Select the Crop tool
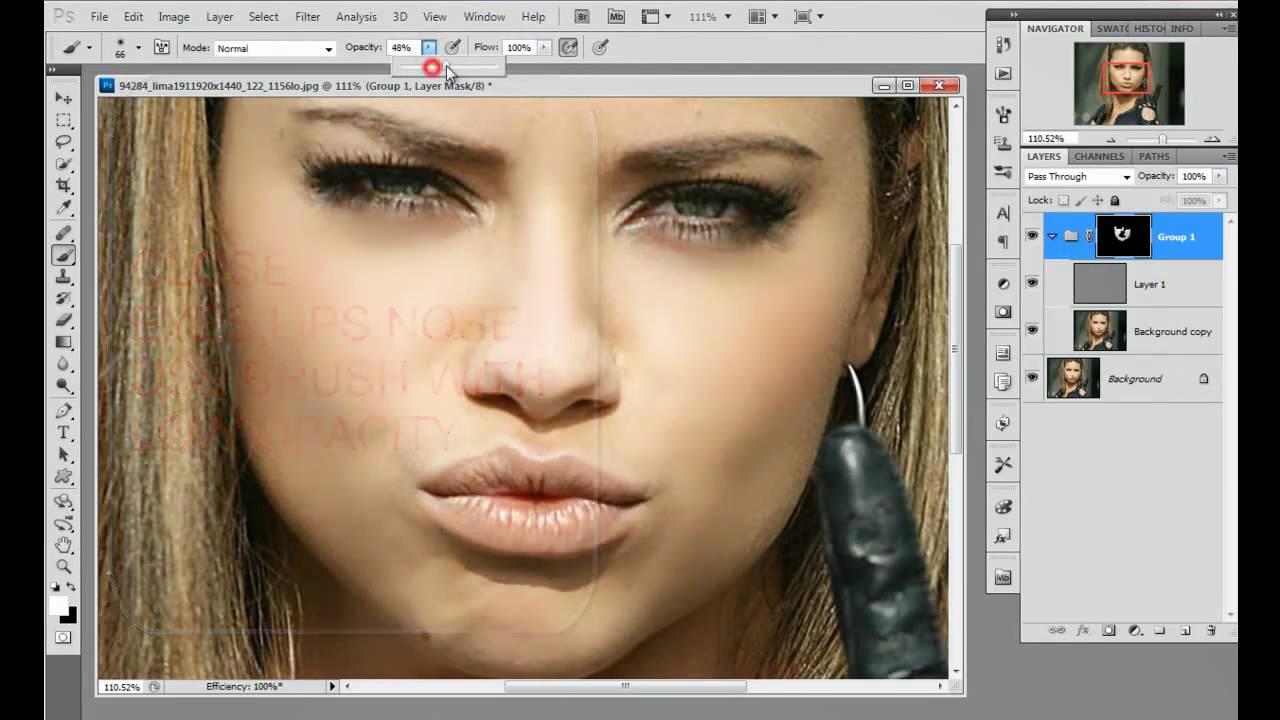The height and width of the screenshot is (720, 1280). tap(64, 186)
